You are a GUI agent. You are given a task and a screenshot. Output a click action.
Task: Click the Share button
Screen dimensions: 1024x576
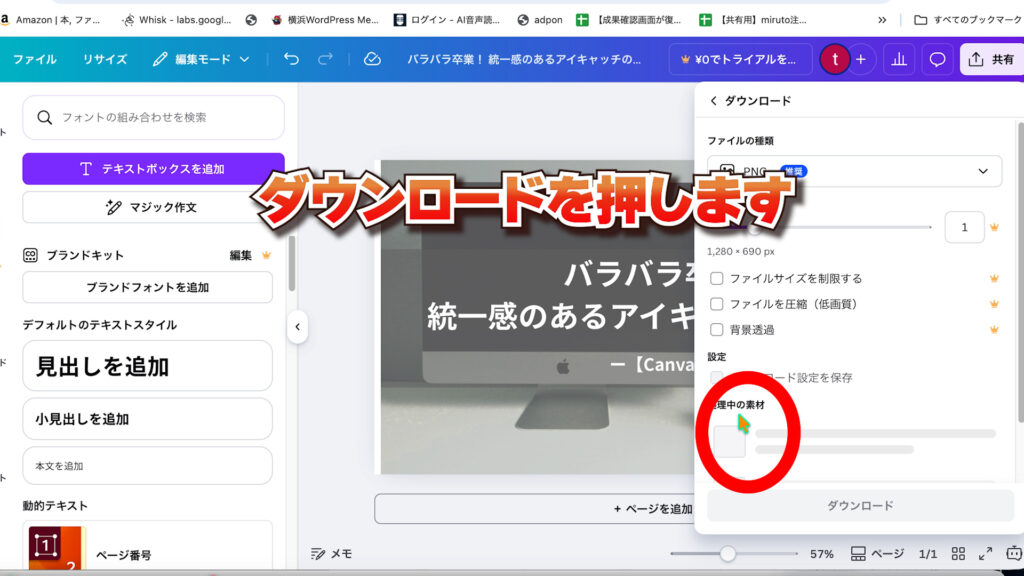pos(991,59)
